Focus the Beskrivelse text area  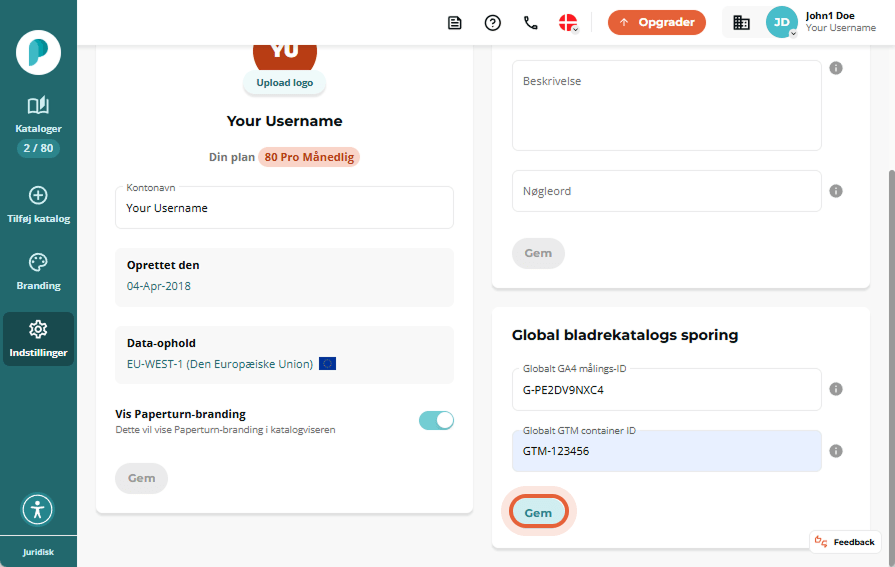click(666, 106)
